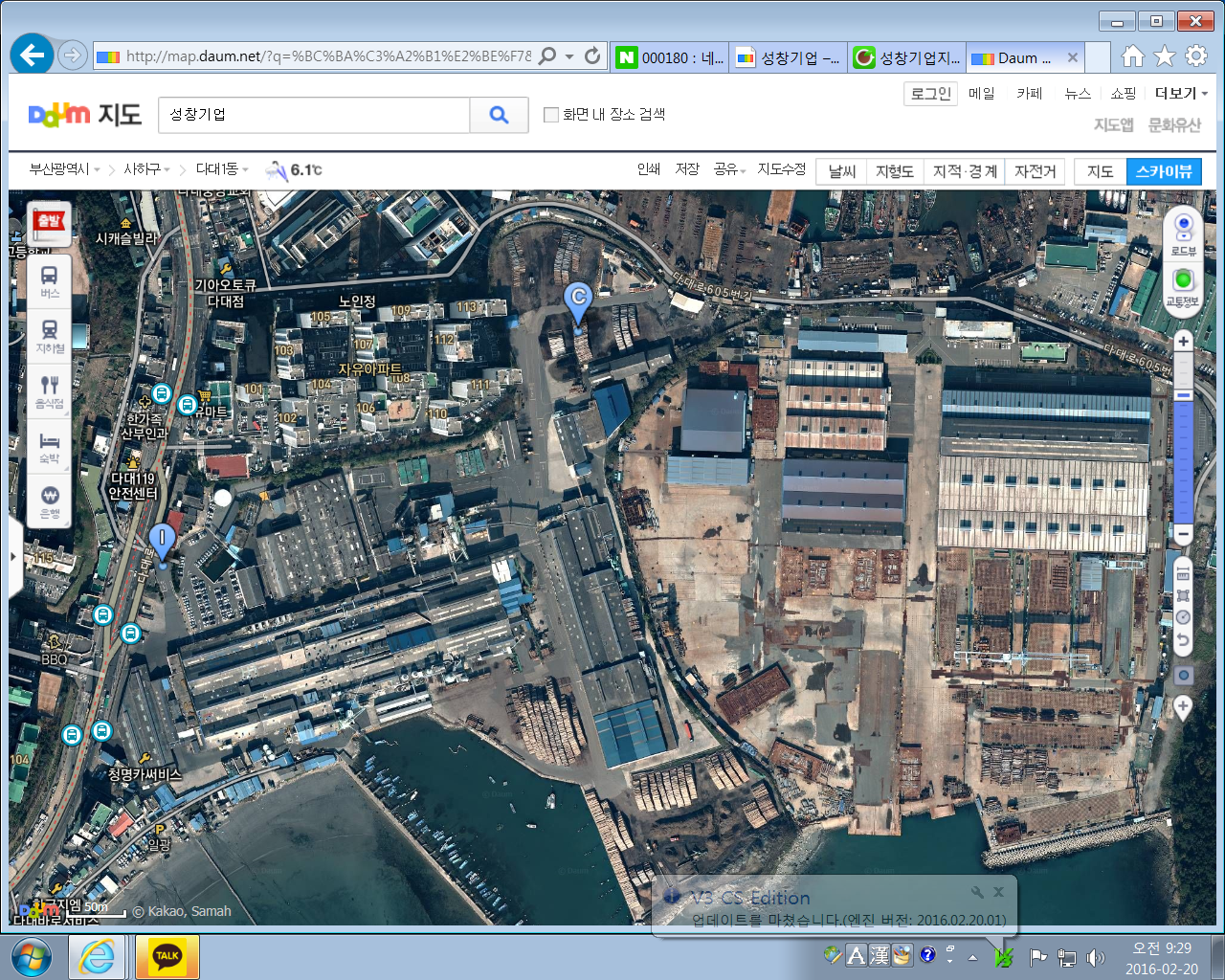The height and width of the screenshot is (980, 1225).
Task: Switch to the 지도 map view tab
Action: click(1100, 171)
